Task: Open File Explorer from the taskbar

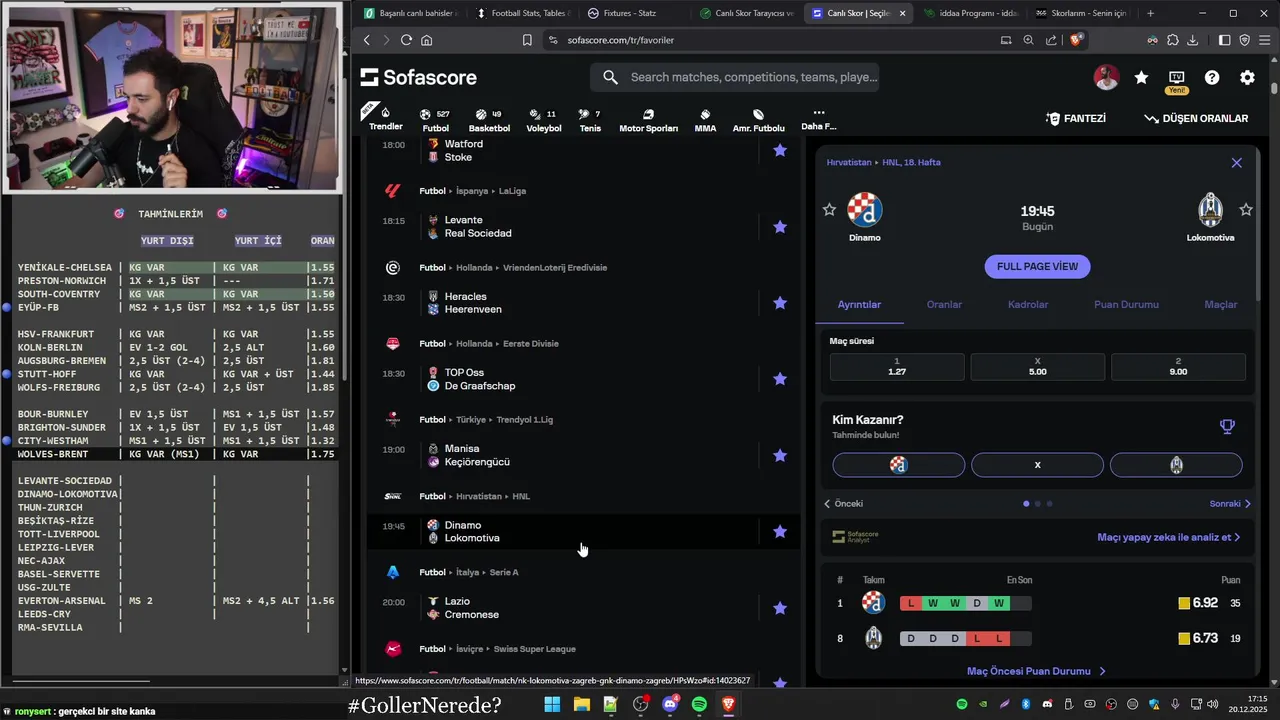Action: [x=581, y=705]
